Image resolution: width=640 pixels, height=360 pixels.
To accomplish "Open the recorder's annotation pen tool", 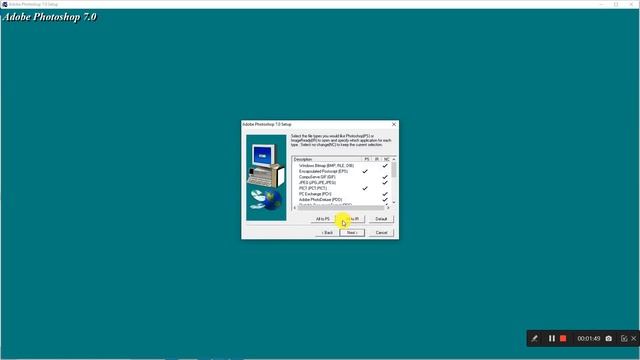I will coord(534,338).
